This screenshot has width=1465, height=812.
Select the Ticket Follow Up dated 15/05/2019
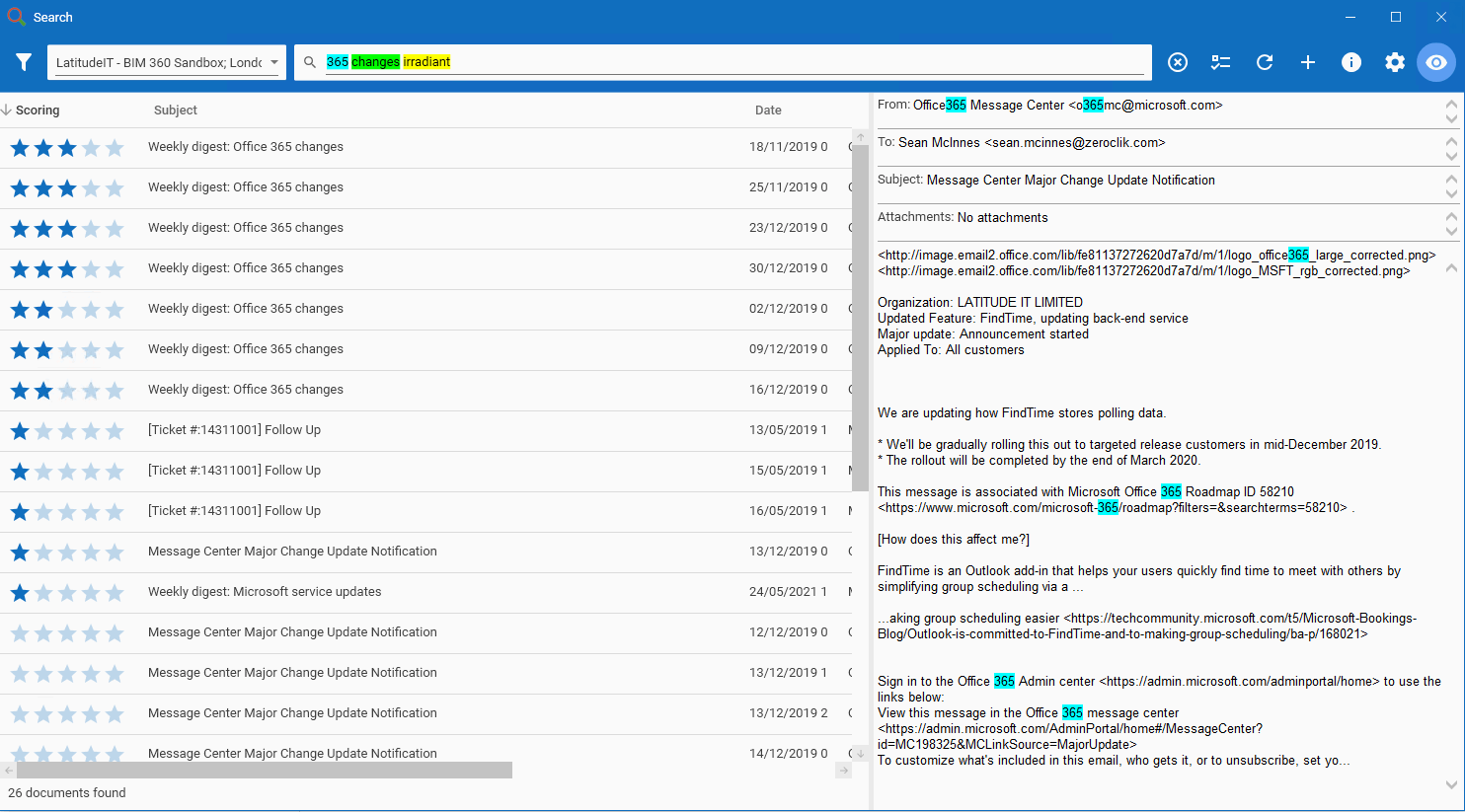[425, 471]
